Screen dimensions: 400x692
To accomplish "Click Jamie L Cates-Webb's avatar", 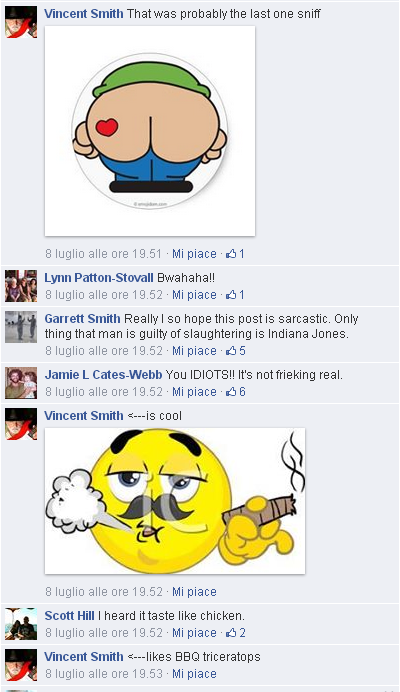I will point(21,383).
